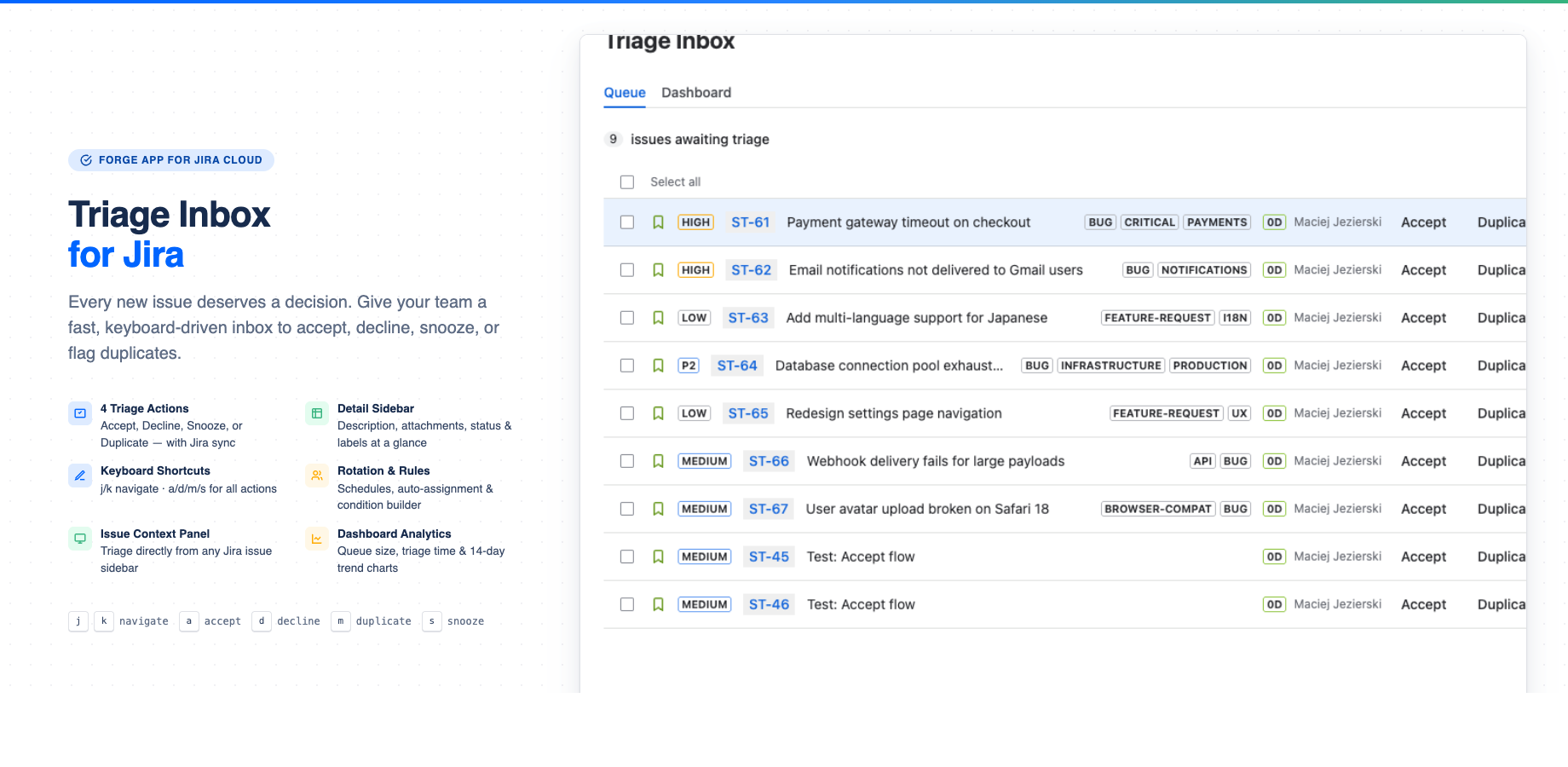Accept the ST-63 multi-language issue

click(x=1422, y=317)
